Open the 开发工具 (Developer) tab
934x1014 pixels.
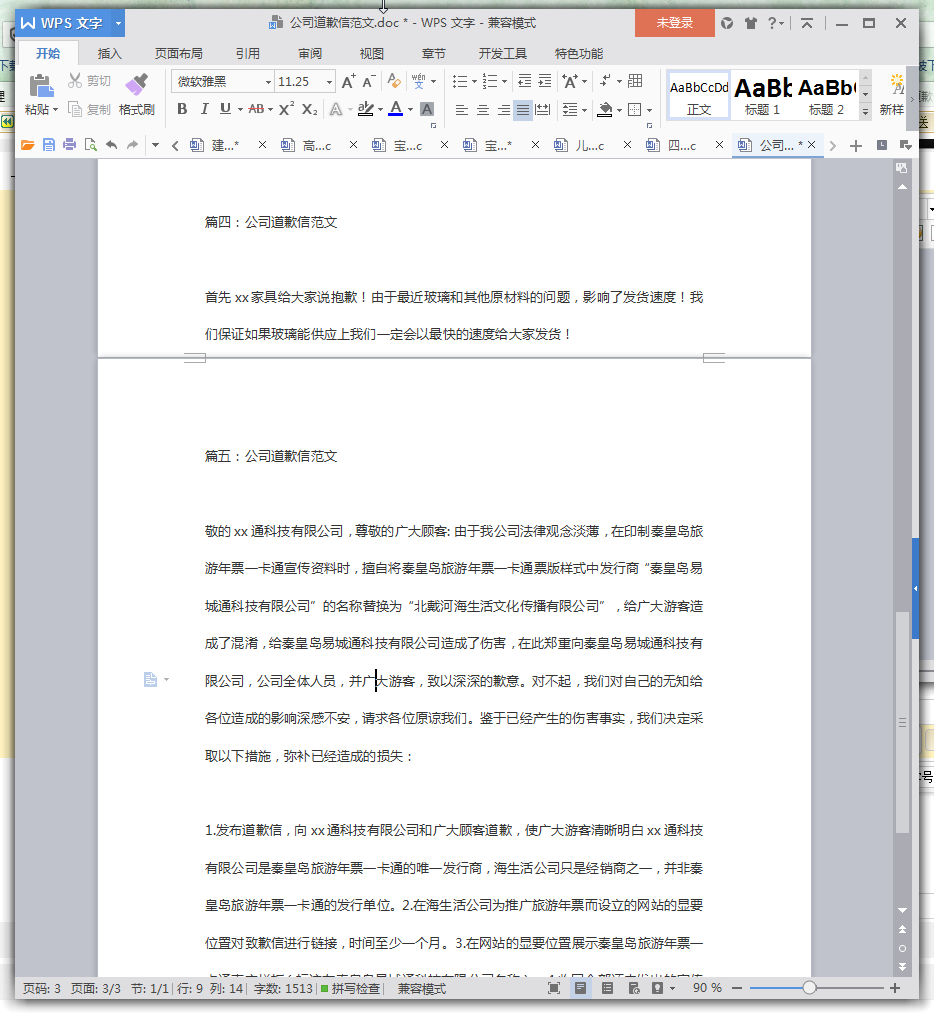pyautogui.click(x=503, y=54)
